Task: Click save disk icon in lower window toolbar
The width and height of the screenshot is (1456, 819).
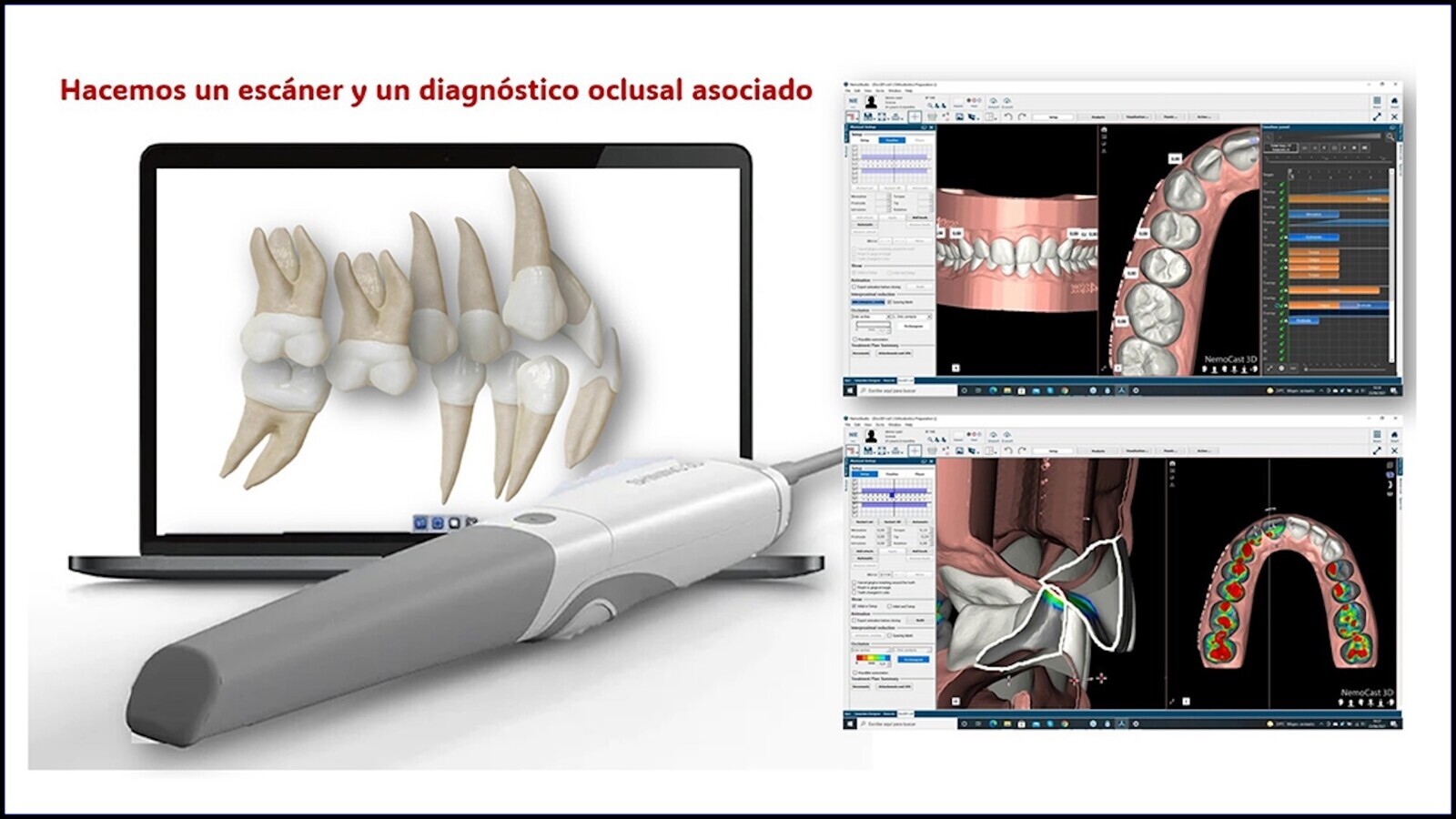Action: tap(867, 450)
